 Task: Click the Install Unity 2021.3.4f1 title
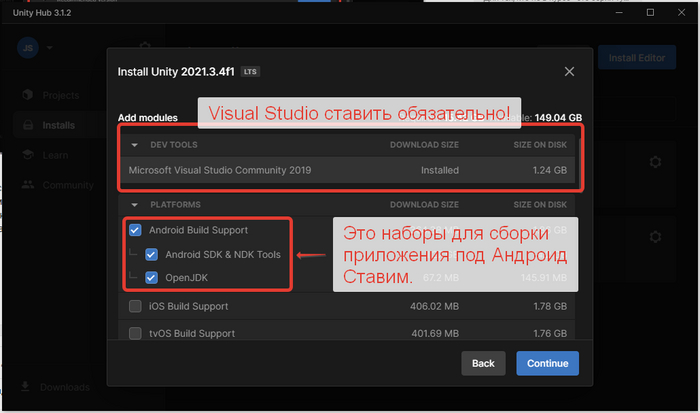[x=176, y=72]
